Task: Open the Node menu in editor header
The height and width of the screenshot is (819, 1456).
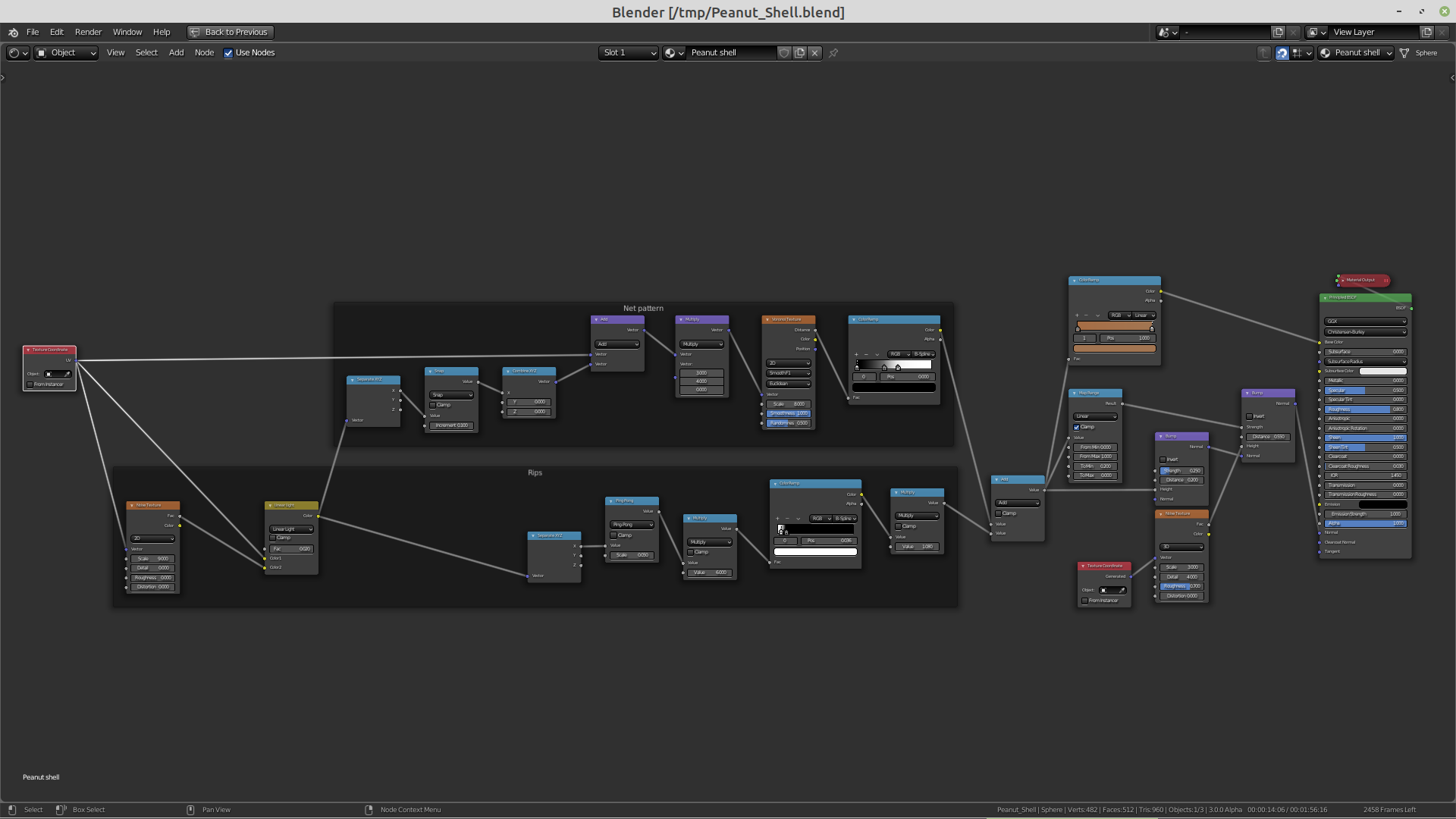Action: (x=204, y=53)
